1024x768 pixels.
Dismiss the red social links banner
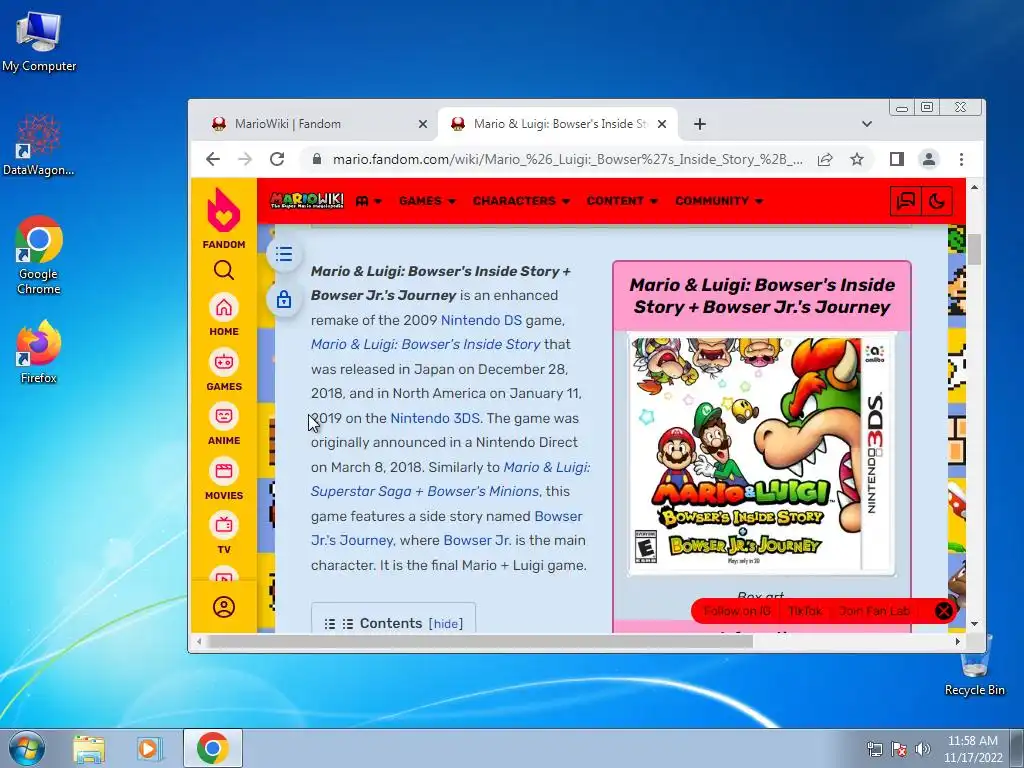point(944,611)
